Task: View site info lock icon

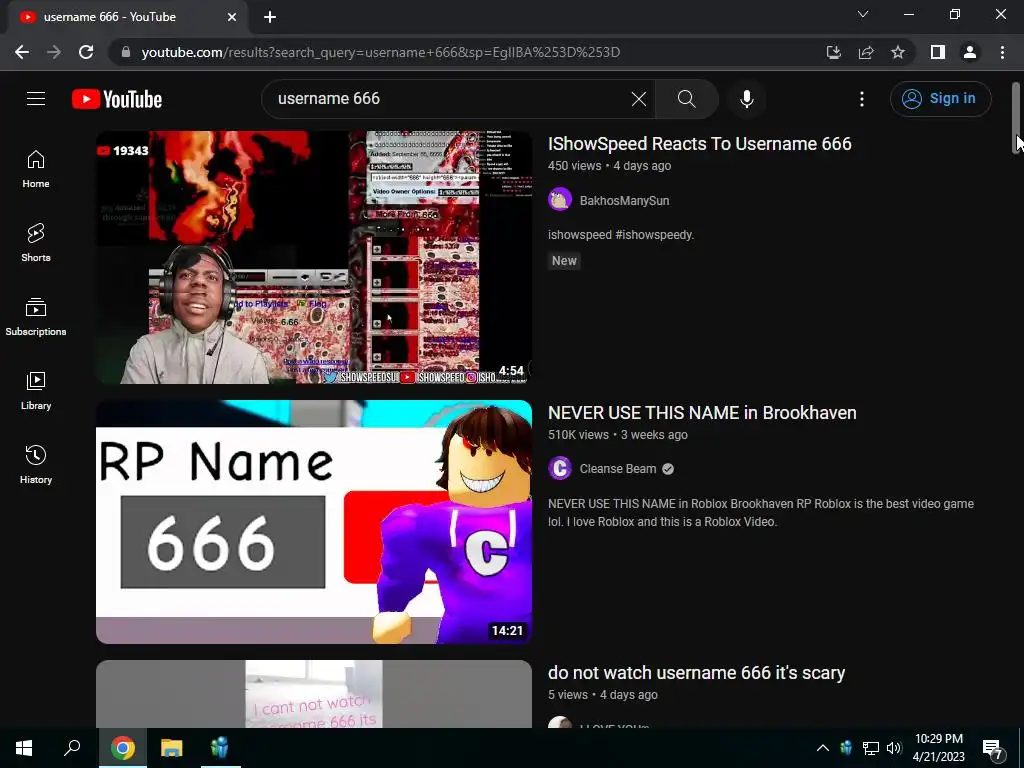Action: tap(126, 52)
